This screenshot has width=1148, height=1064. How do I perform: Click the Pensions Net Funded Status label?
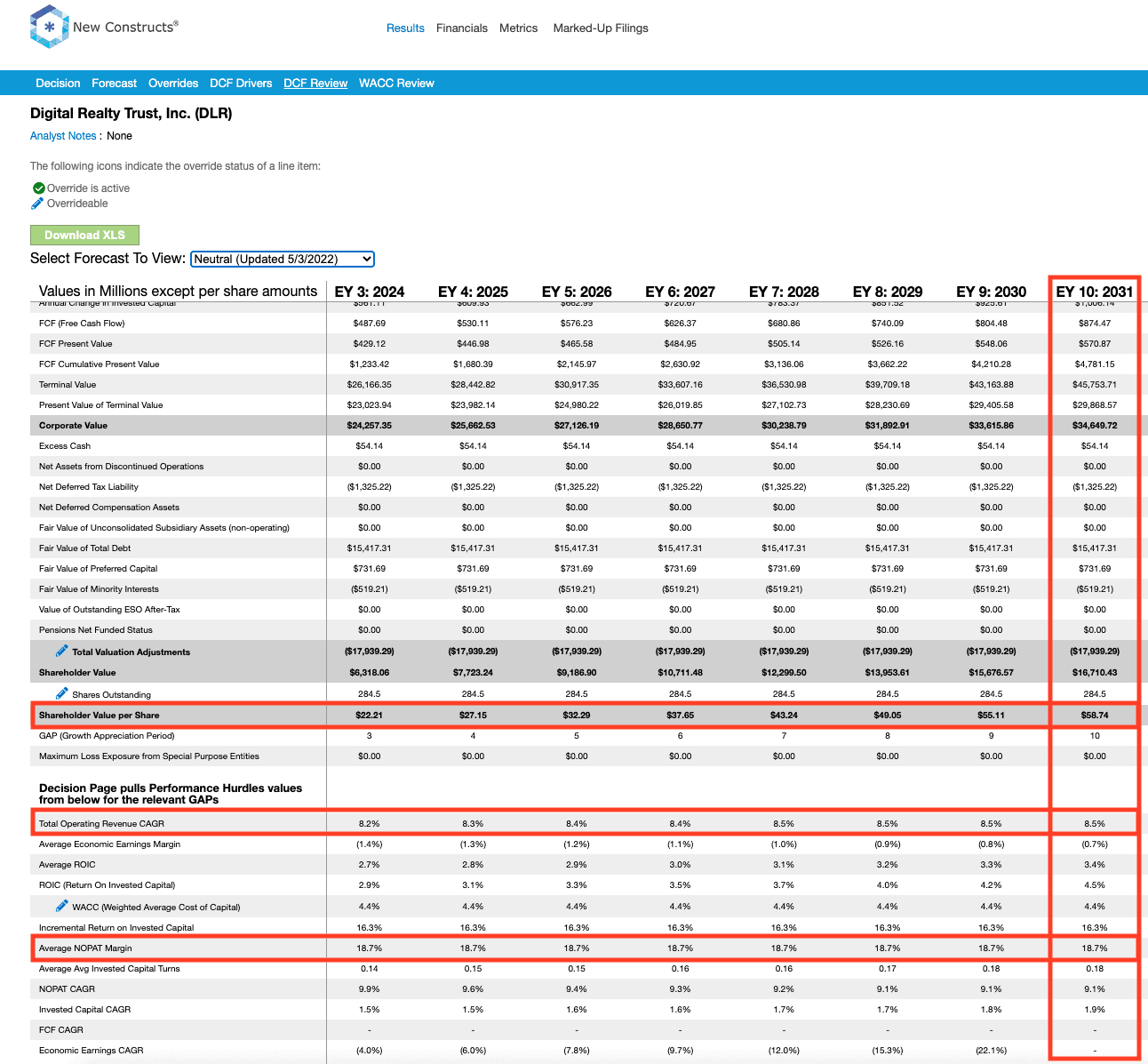[x=96, y=630]
